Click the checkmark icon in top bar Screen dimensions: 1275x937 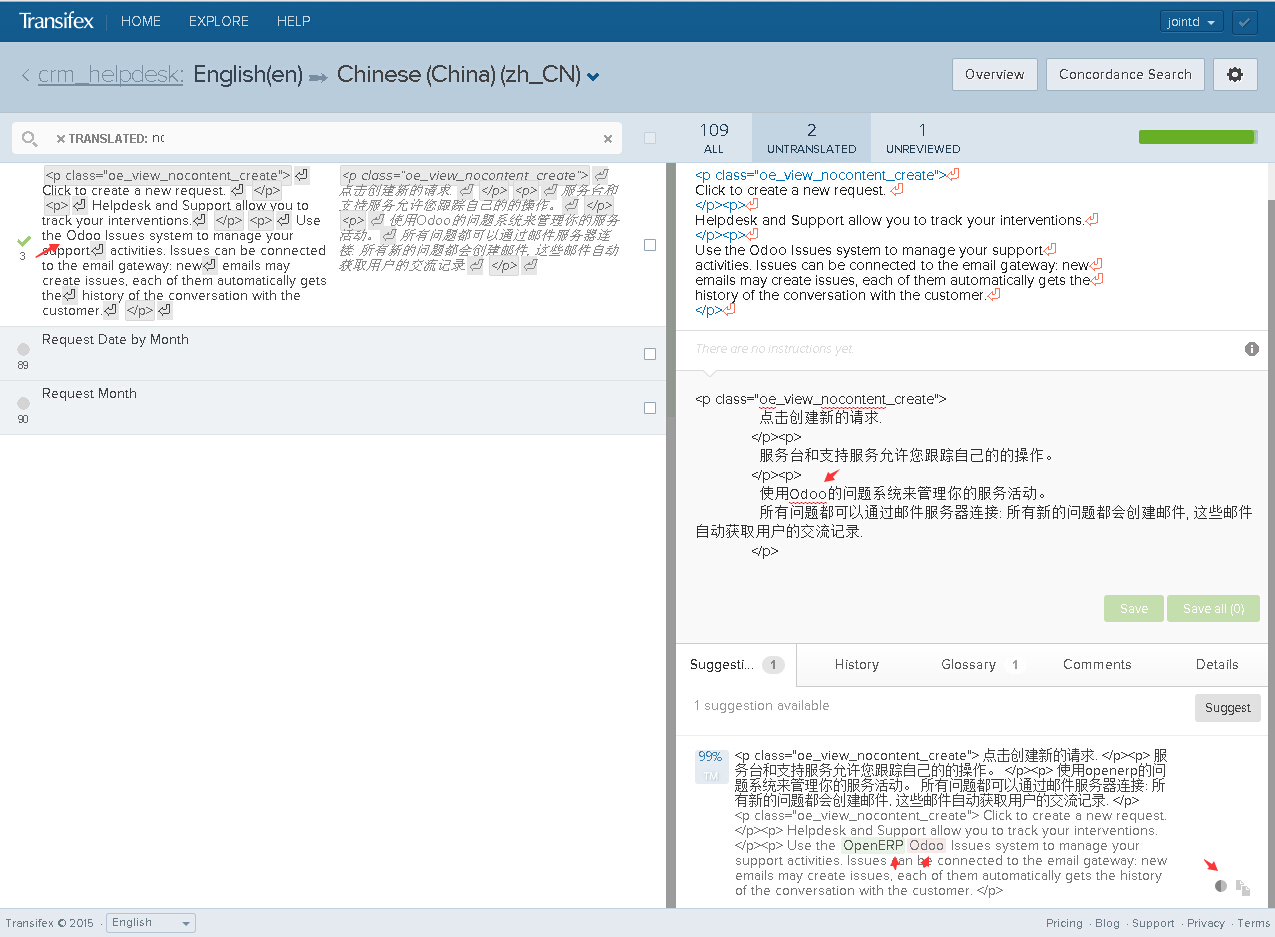pos(1245,22)
